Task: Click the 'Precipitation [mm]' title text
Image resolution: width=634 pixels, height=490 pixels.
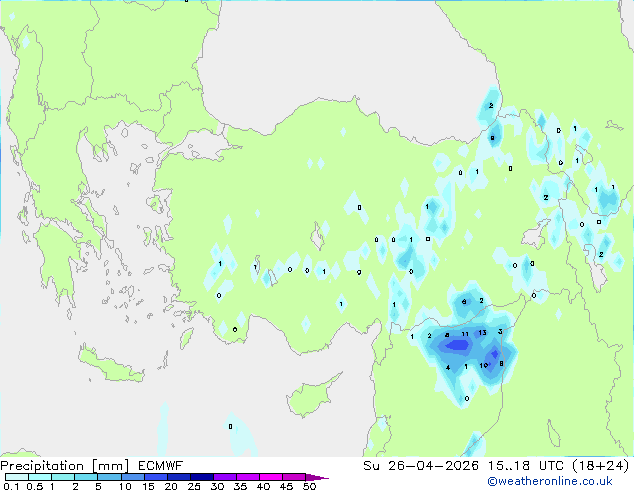Action: (x=65, y=466)
